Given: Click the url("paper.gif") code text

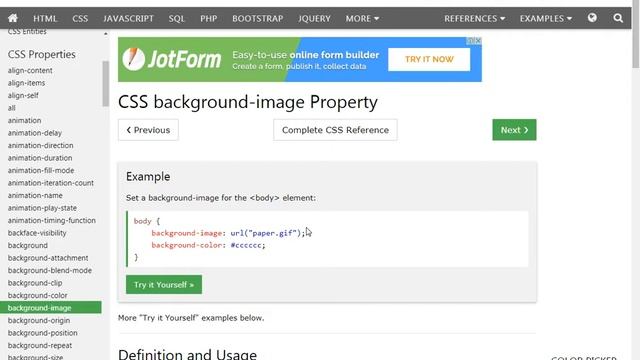Looking at the screenshot, I should [x=266, y=233].
